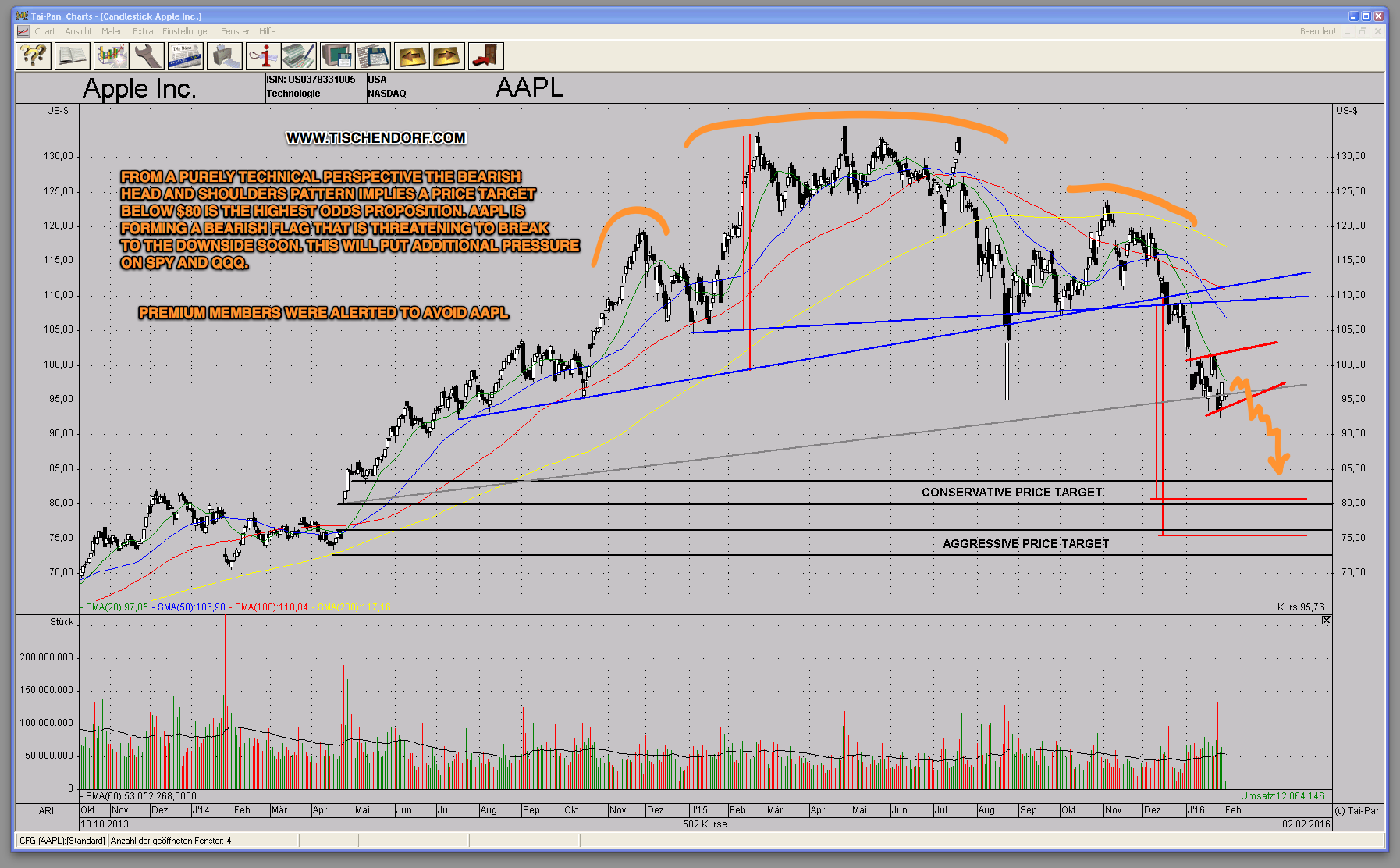The width and height of the screenshot is (1400, 868).
Task: Go back with the gold left arrow
Action: (411, 56)
